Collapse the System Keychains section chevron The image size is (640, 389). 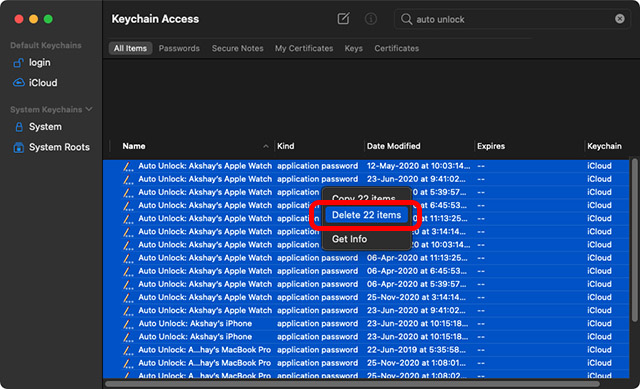89,109
